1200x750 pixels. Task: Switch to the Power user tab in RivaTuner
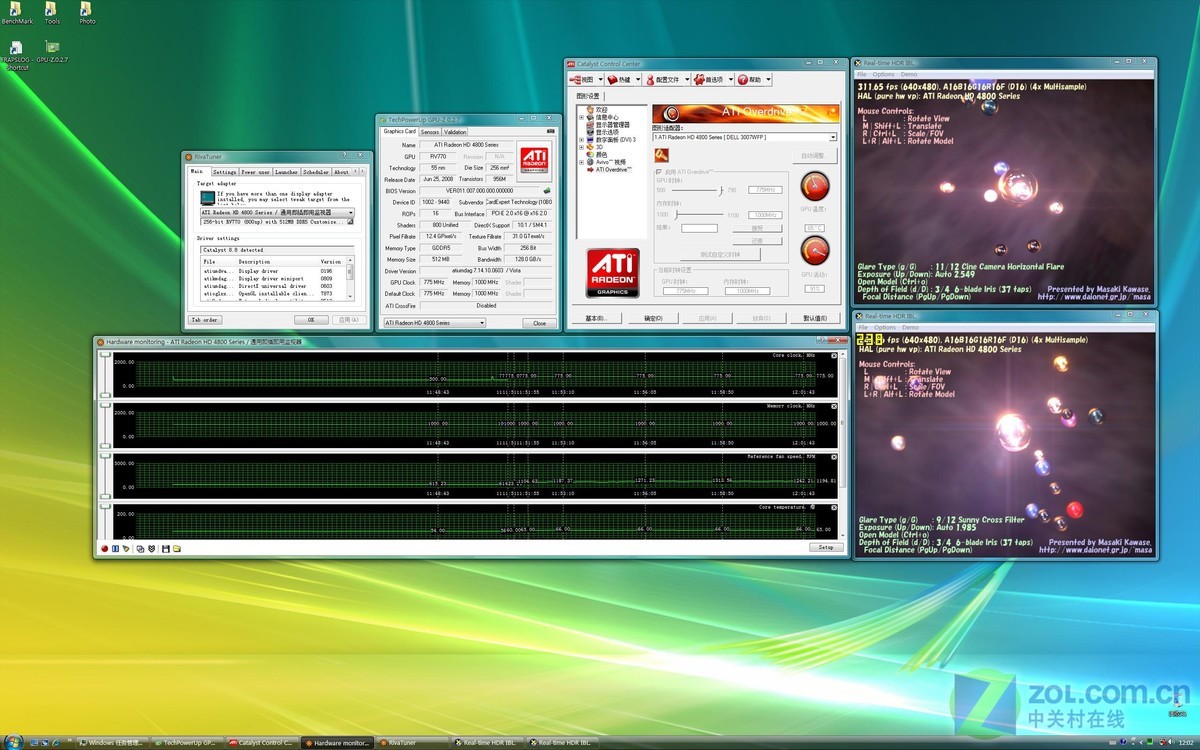[x=256, y=172]
